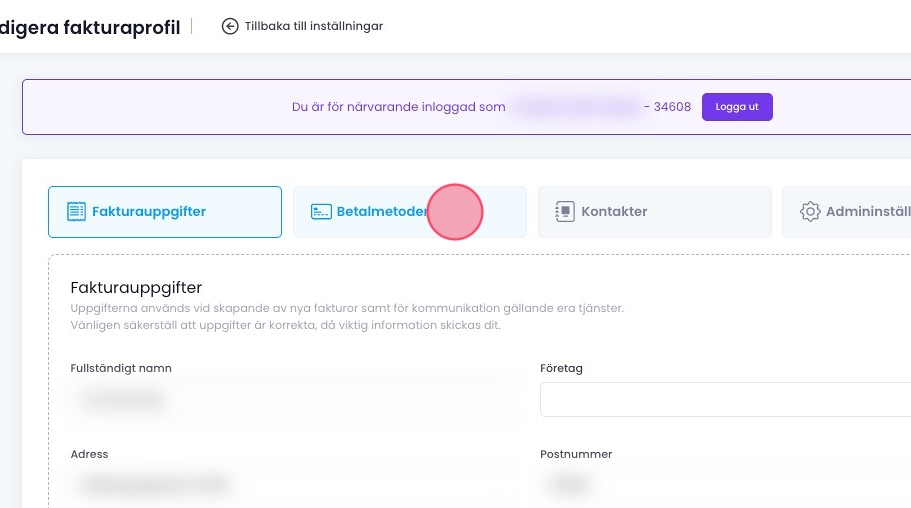
Task: Select the Adress input field
Action: (x=290, y=485)
